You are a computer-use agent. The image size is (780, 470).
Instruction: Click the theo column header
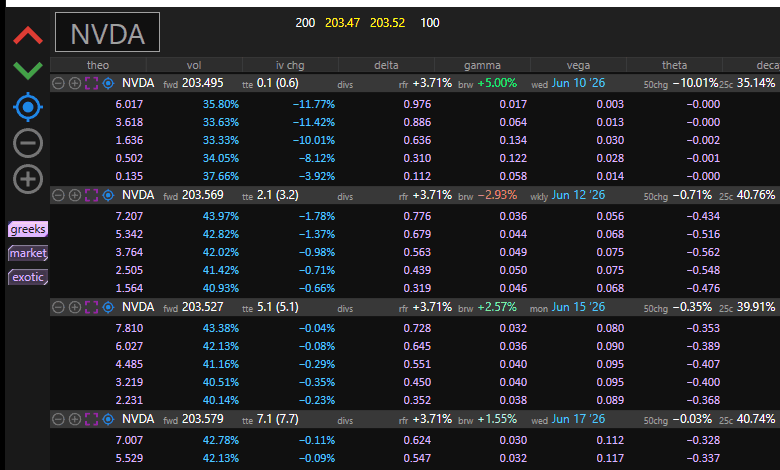tap(98, 65)
